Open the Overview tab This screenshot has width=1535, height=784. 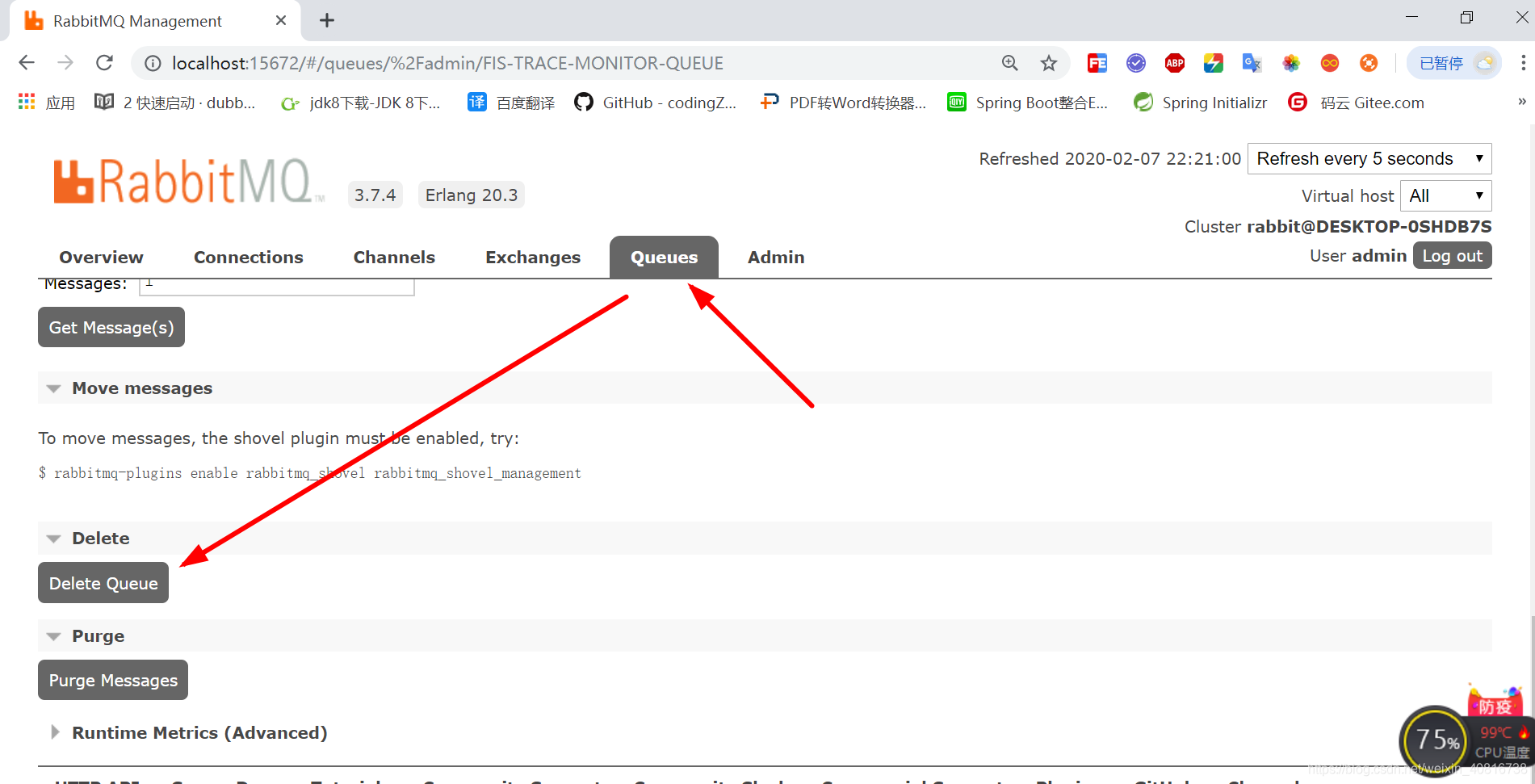coord(101,257)
